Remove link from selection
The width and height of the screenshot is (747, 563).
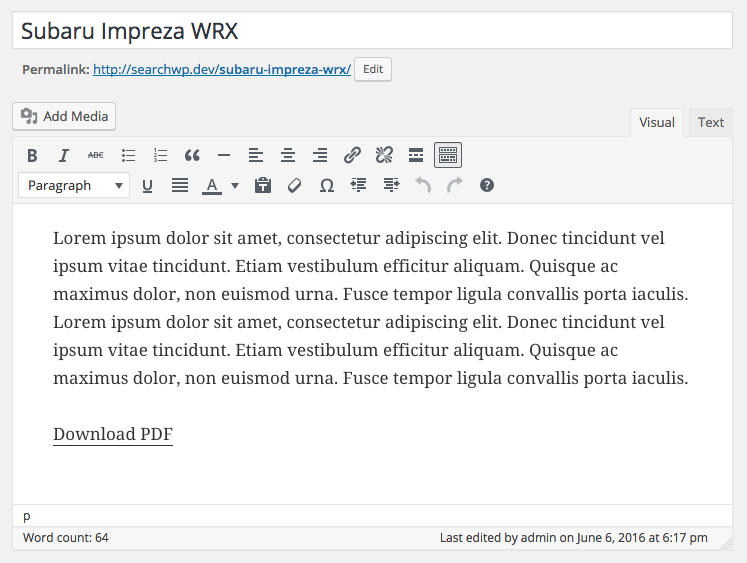pyautogui.click(x=384, y=155)
